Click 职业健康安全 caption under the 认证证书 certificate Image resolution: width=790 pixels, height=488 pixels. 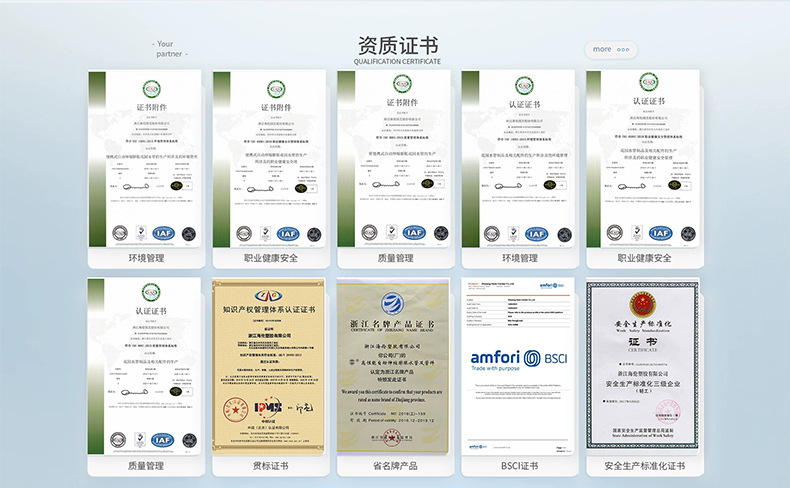coord(644,258)
